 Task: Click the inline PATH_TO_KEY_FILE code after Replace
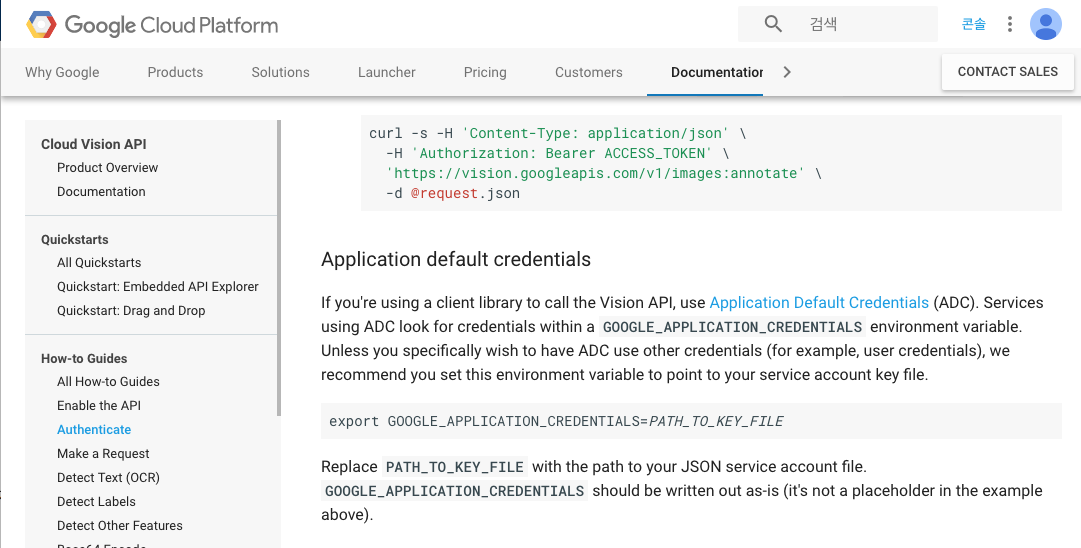(x=454, y=467)
